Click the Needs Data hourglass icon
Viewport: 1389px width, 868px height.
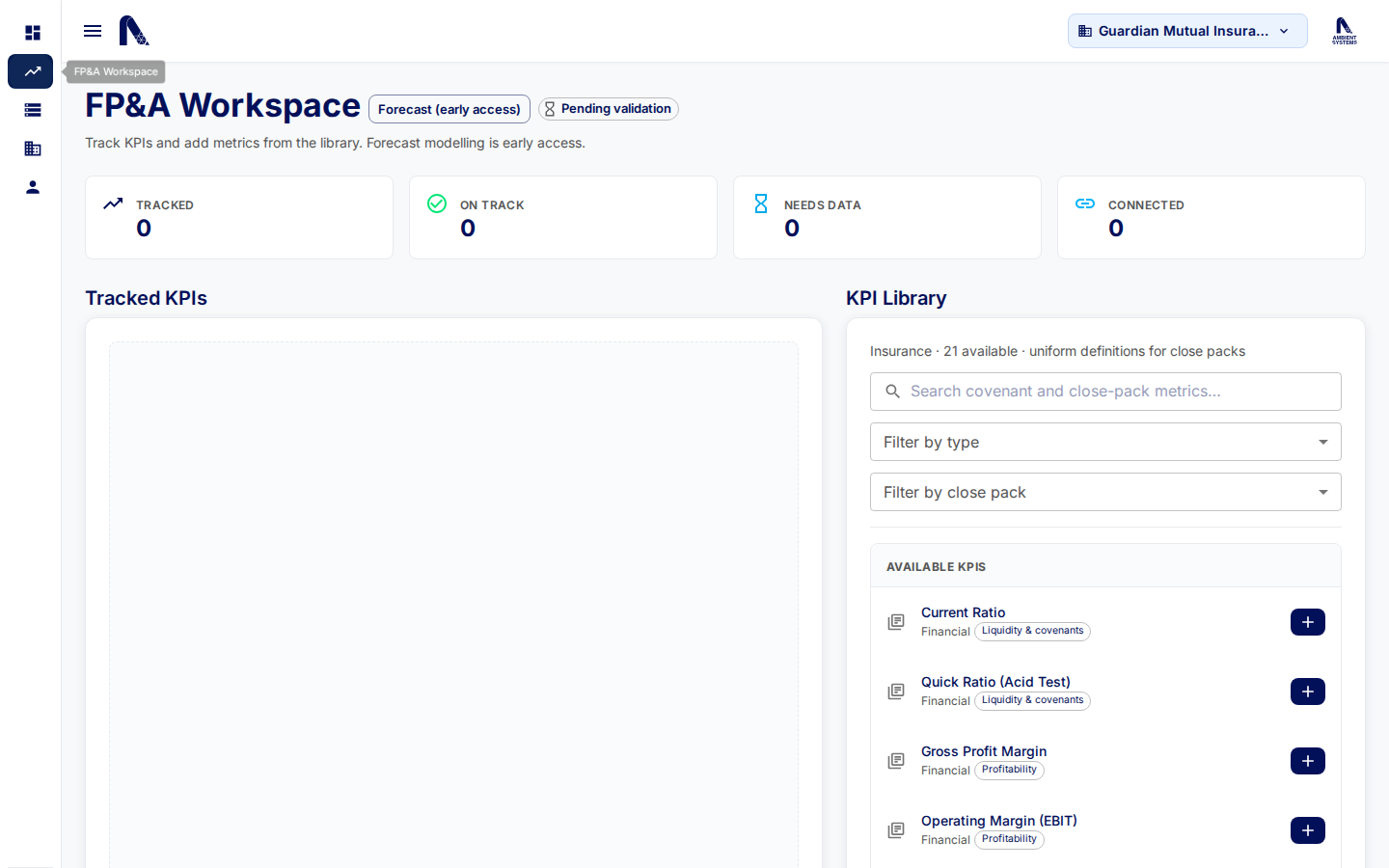pyautogui.click(x=761, y=203)
